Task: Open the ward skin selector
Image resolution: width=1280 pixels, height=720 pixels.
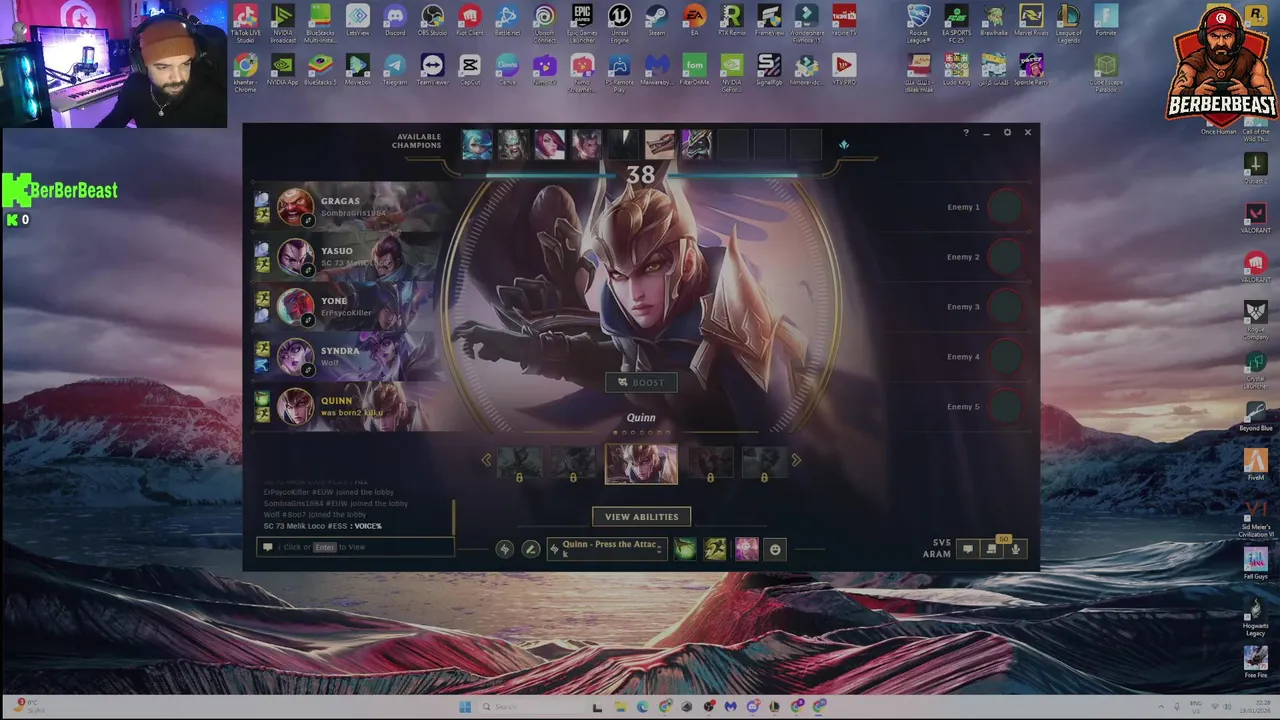Action: click(747, 549)
